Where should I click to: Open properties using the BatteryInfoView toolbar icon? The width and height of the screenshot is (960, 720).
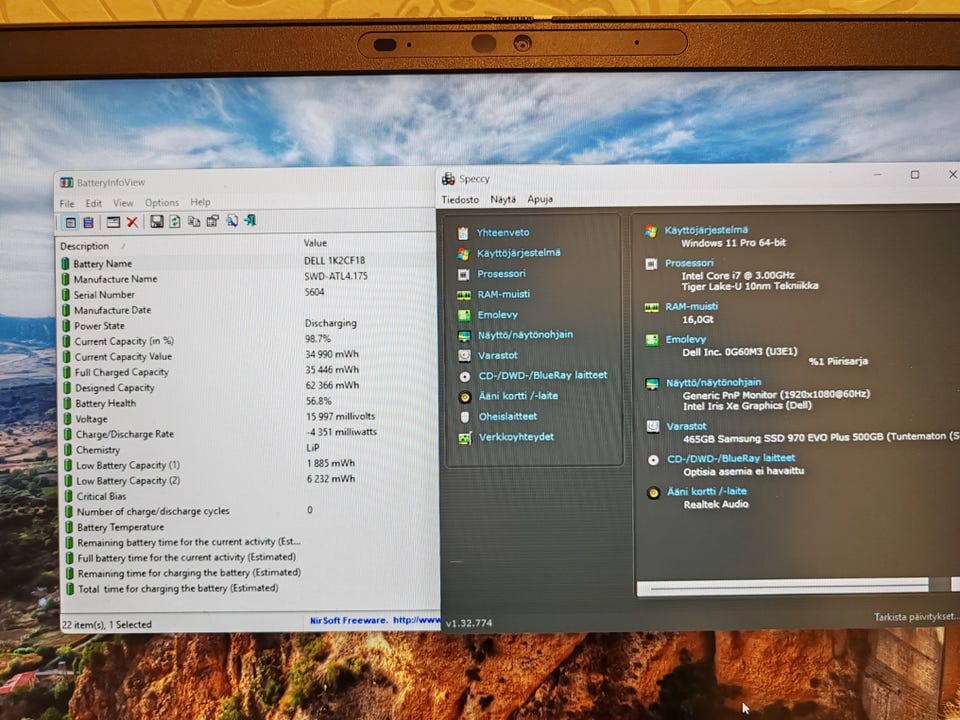[212, 221]
